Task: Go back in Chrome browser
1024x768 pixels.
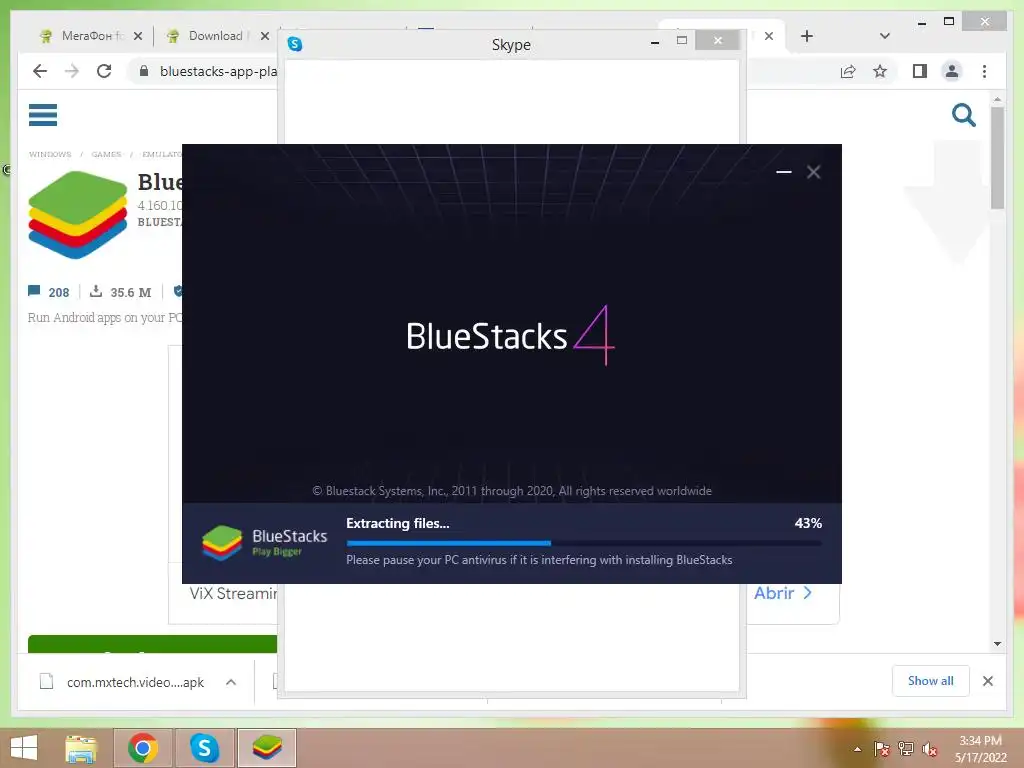Action: (x=40, y=71)
